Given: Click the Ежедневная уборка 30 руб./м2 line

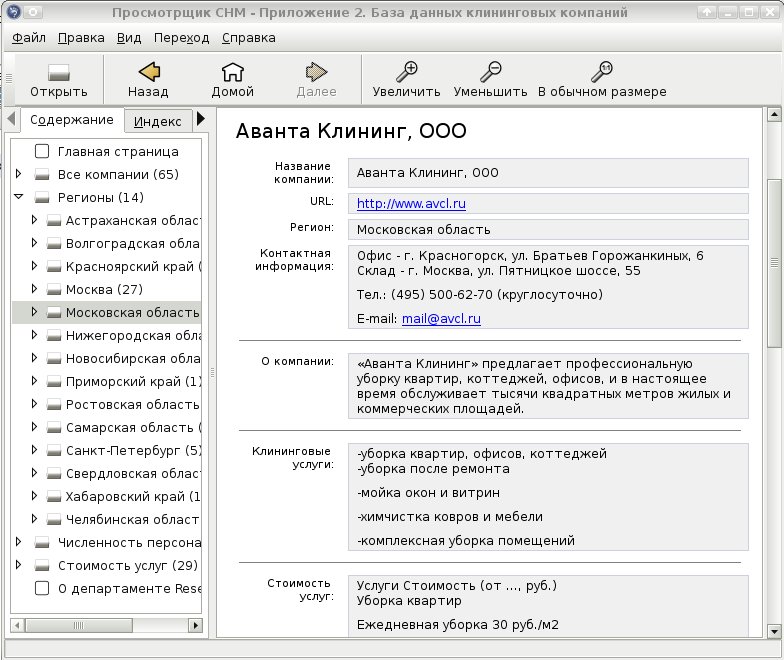Looking at the screenshot, I should tap(458, 624).
